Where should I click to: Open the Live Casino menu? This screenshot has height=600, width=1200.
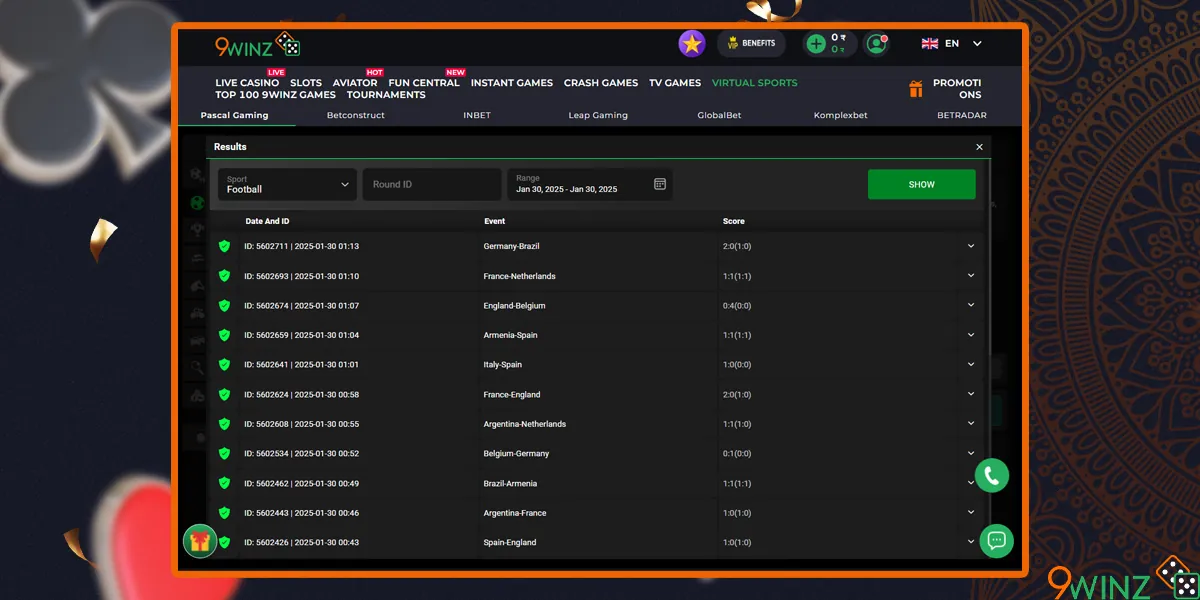(x=247, y=83)
